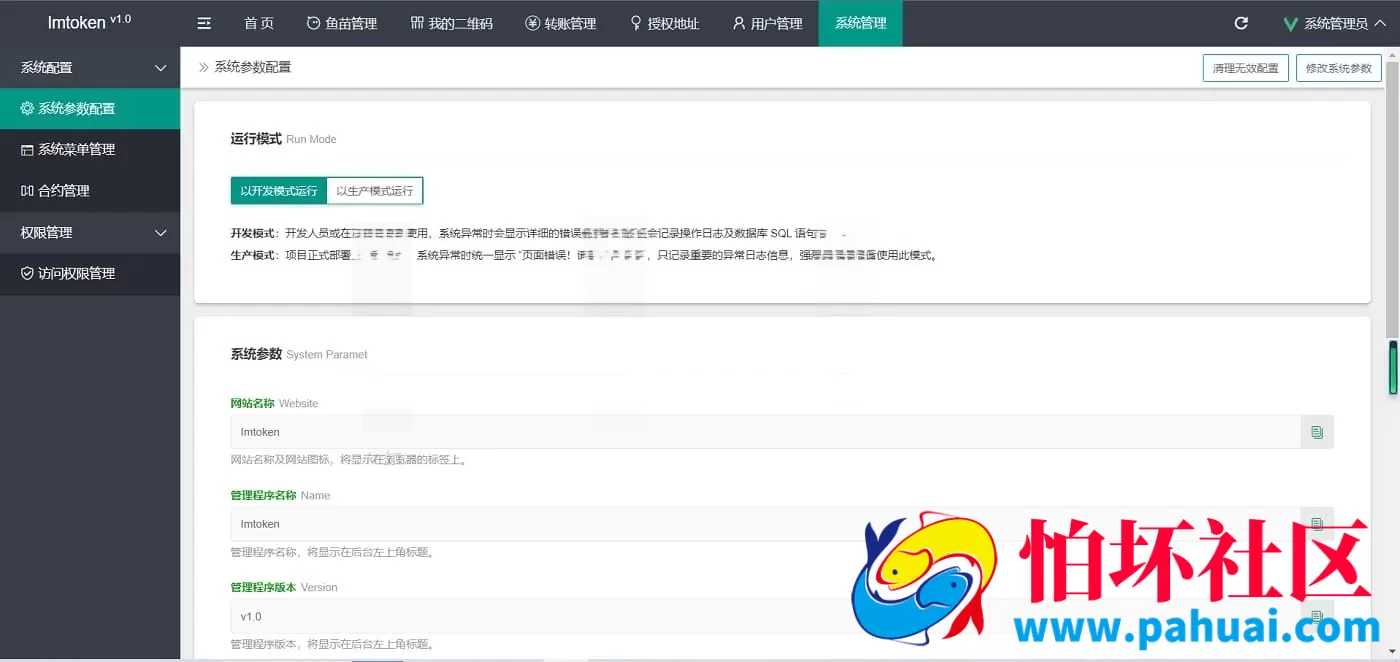1400x662 pixels.
Task: Click the QR code icon in 我的二维码
Action: (x=417, y=23)
